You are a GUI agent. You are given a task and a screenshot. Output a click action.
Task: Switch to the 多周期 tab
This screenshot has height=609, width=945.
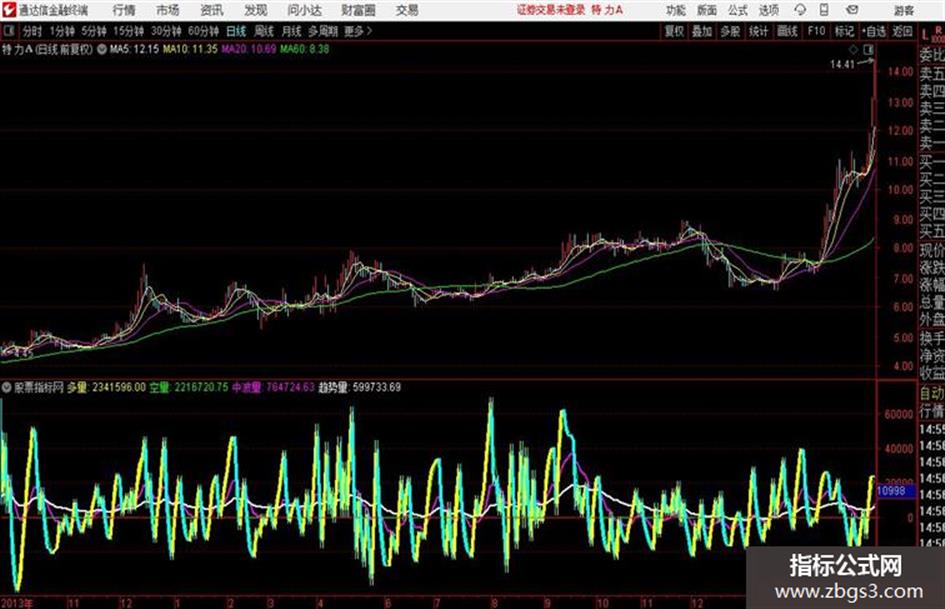point(323,31)
